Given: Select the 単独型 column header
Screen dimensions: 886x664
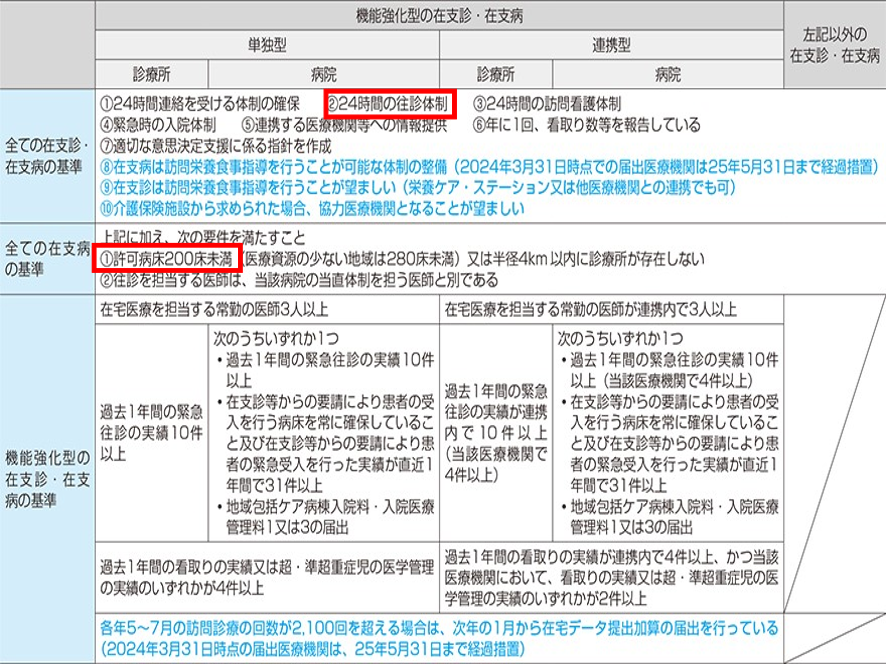Looking at the screenshot, I should coord(267,46).
